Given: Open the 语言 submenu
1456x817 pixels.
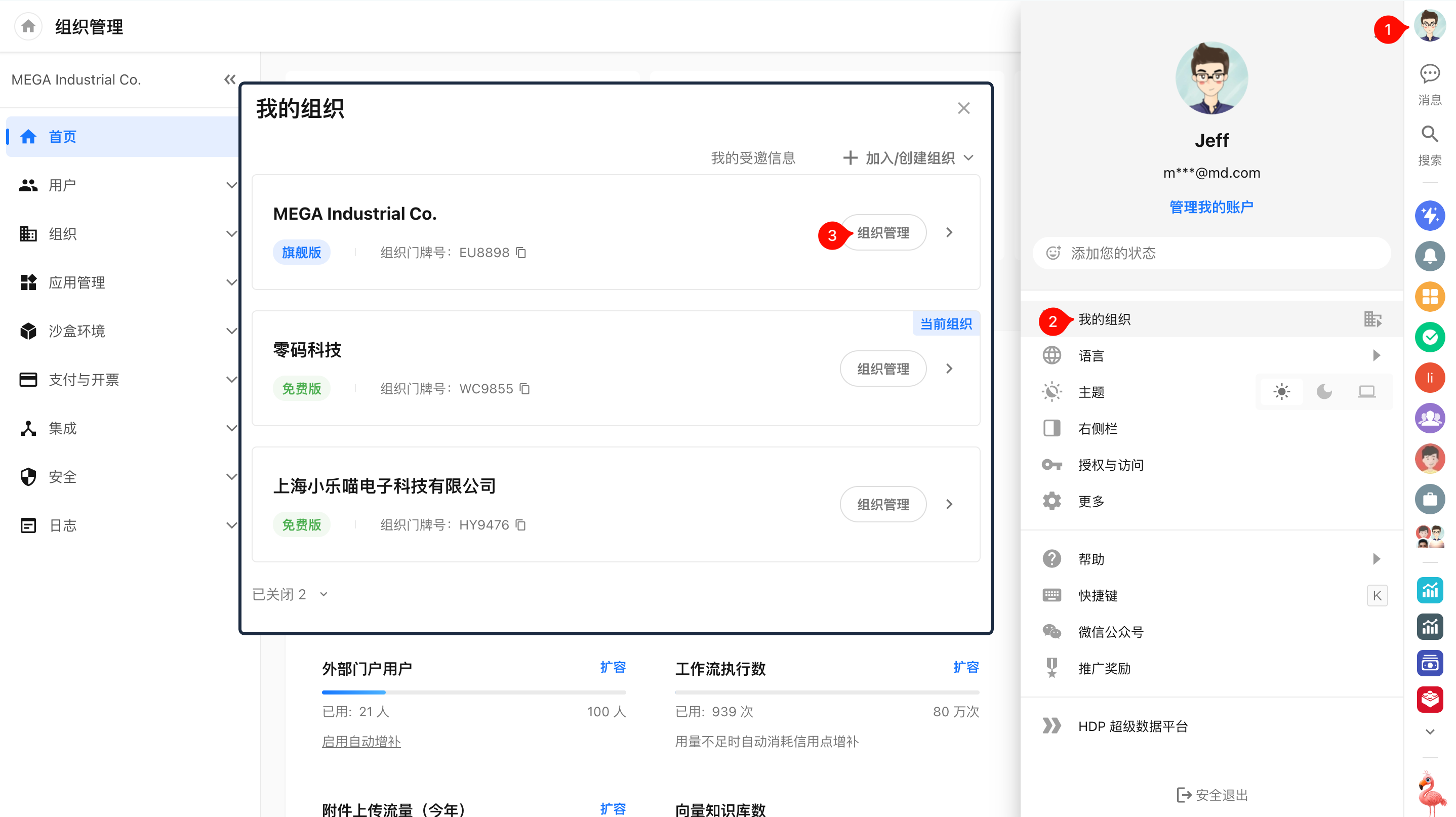Looking at the screenshot, I should pyautogui.click(x=1211, y=355).
